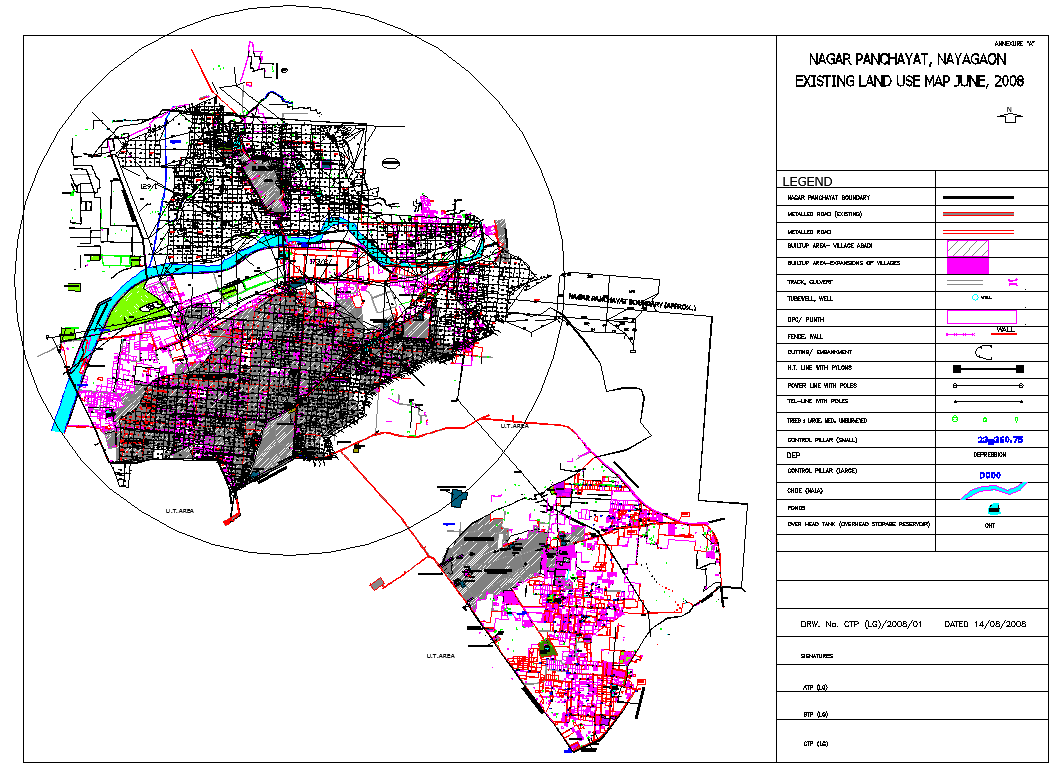Click the black Nagar Panchayat boundary line sample
The image size is (1063, 766).
tap(979, 198)
